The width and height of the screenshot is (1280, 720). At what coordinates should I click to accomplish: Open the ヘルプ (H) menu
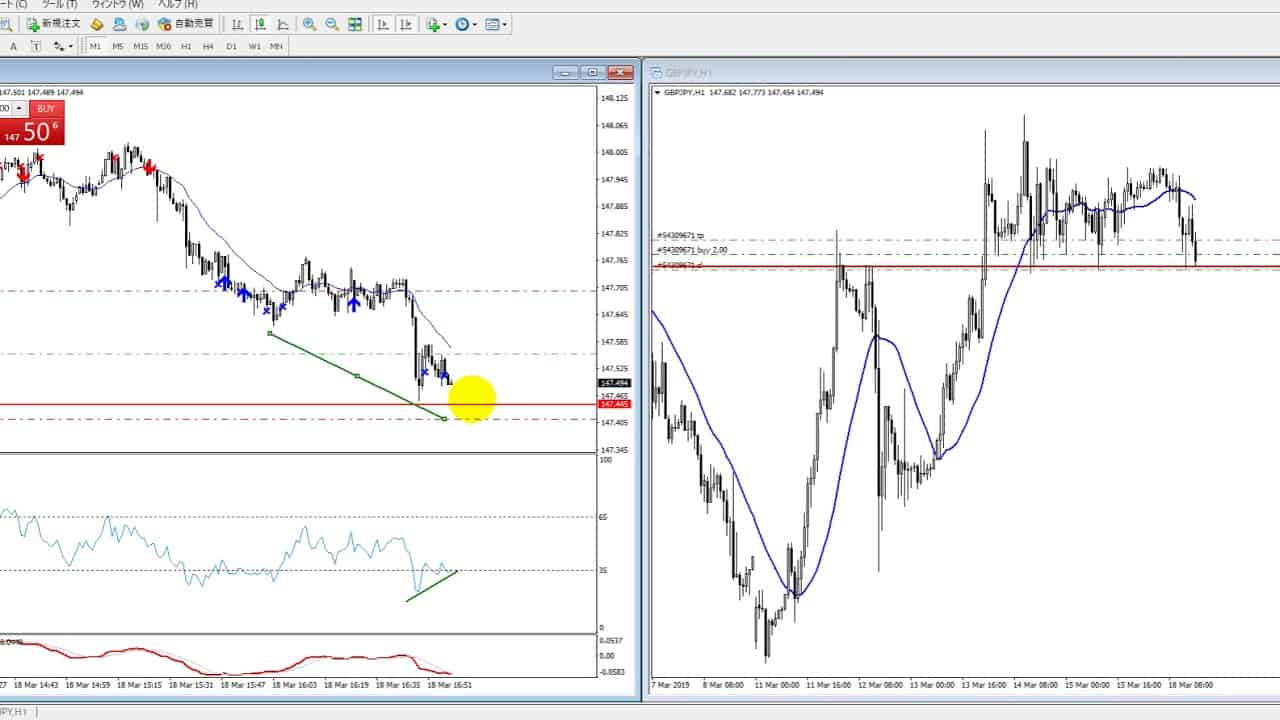tap(177, 4)
